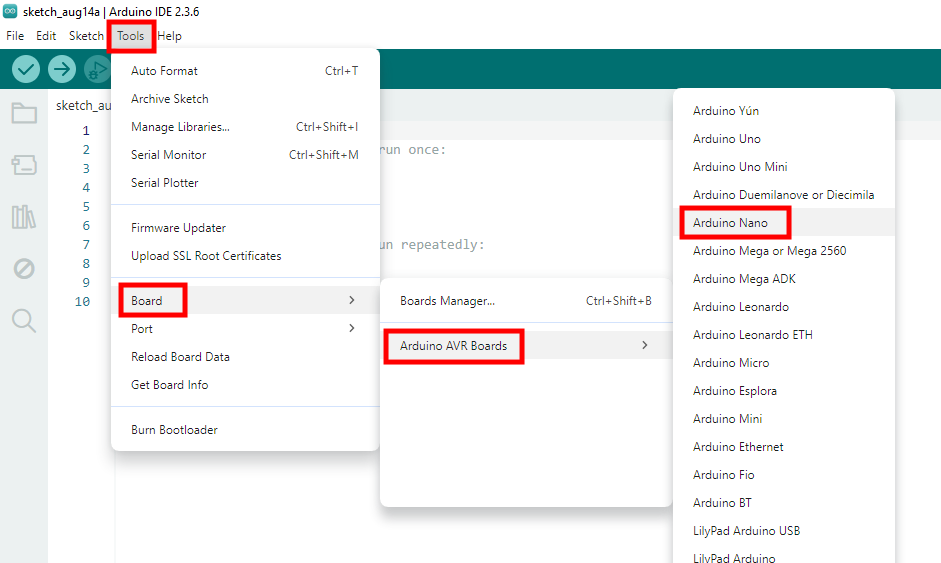Image resolution: width=941 pixels, height=563 pixels.
Task: Start the Debug play icon
Action: pyautogui.click(x=97, y=70)
